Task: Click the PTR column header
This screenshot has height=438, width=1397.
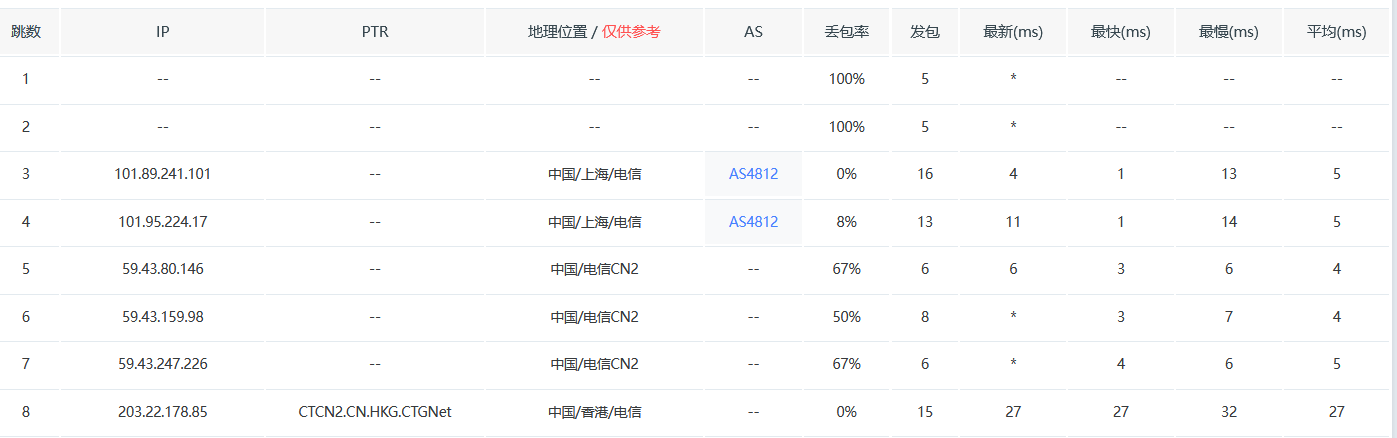Action: [x=375, y=32]
